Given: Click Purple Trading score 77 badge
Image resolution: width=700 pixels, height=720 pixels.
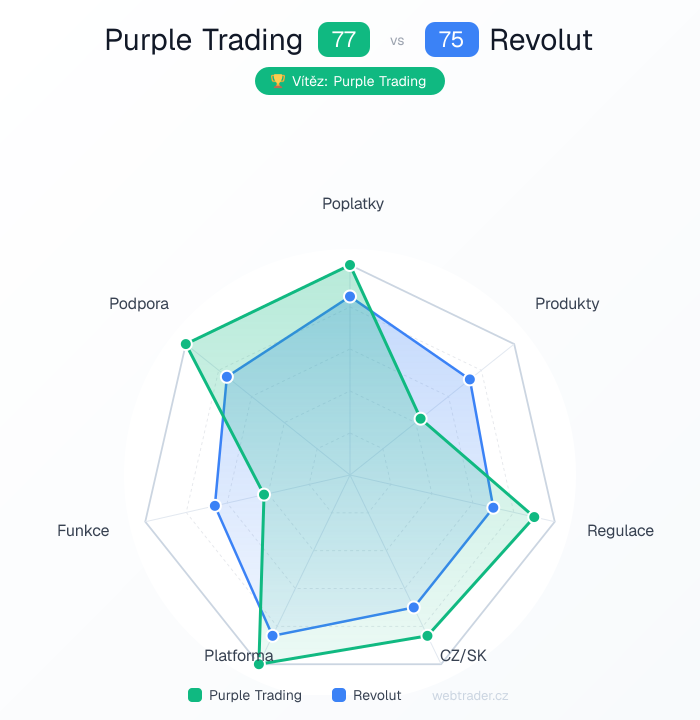Looking at the screenshot, I should 343,40.
